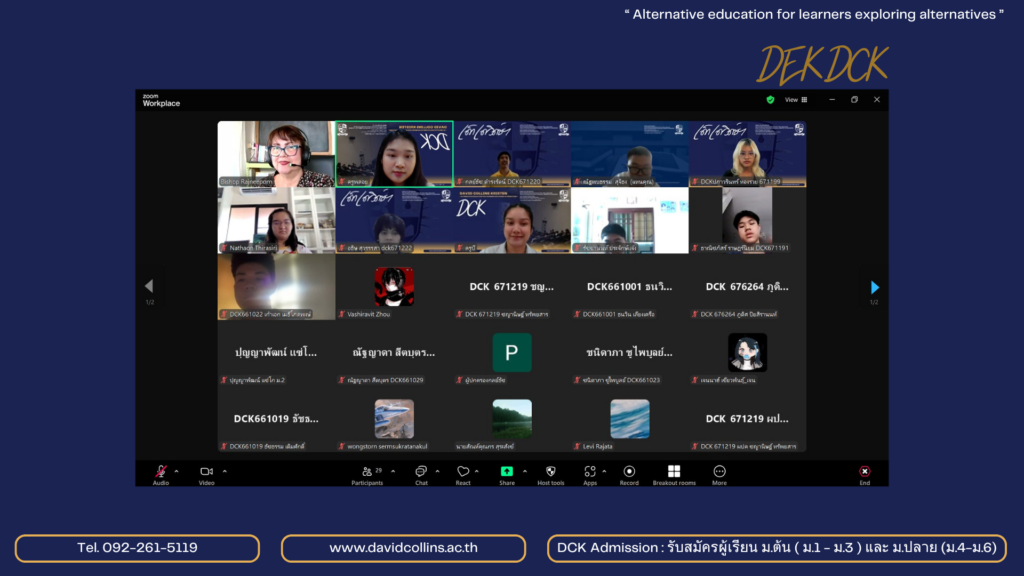Open the View layout menu
Screen dimensions: 1024x576
click(794, 100)
